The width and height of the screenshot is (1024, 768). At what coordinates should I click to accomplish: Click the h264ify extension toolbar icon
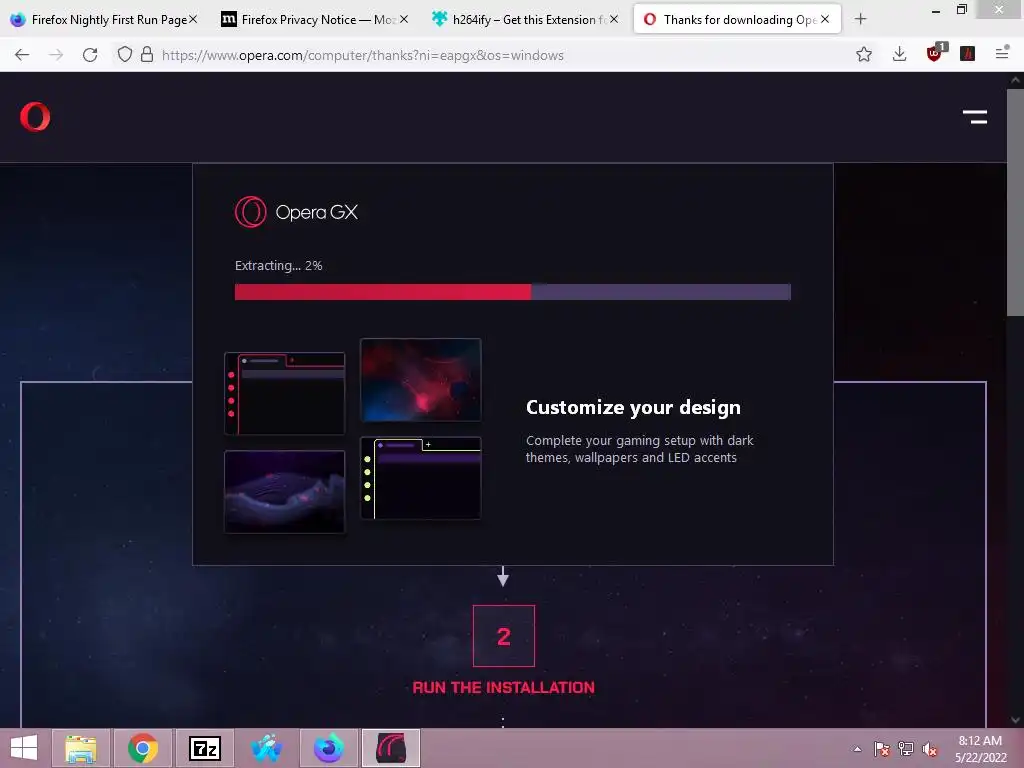968,54
